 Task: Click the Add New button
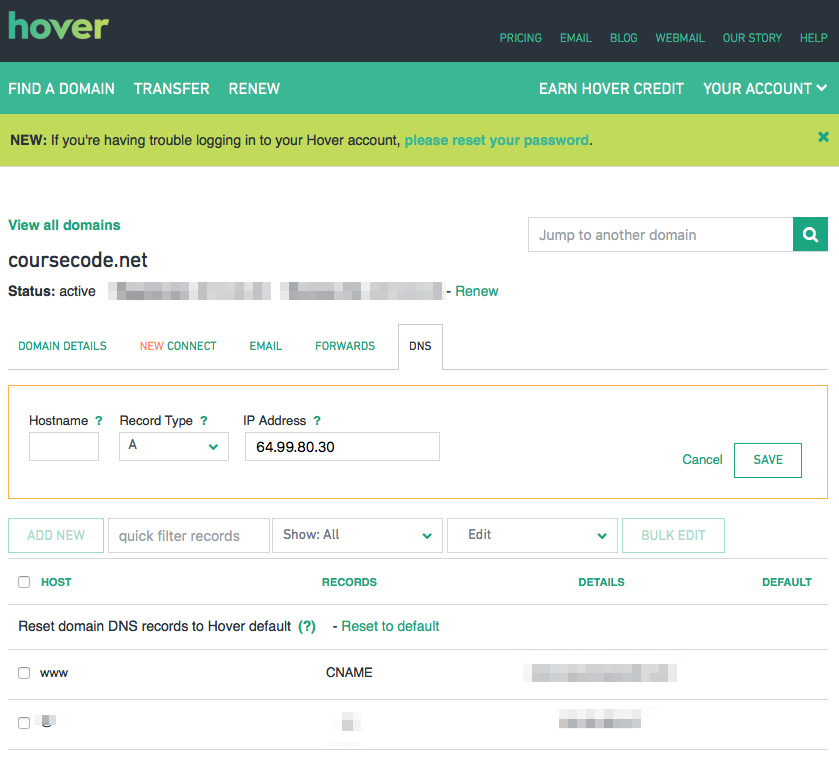click(x=56, y=535)
